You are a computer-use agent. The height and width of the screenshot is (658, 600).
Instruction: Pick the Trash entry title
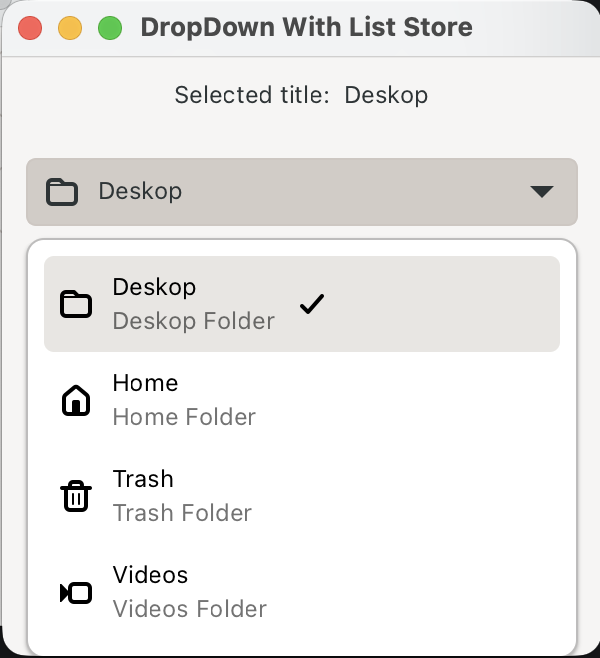(x=143, y=479)
